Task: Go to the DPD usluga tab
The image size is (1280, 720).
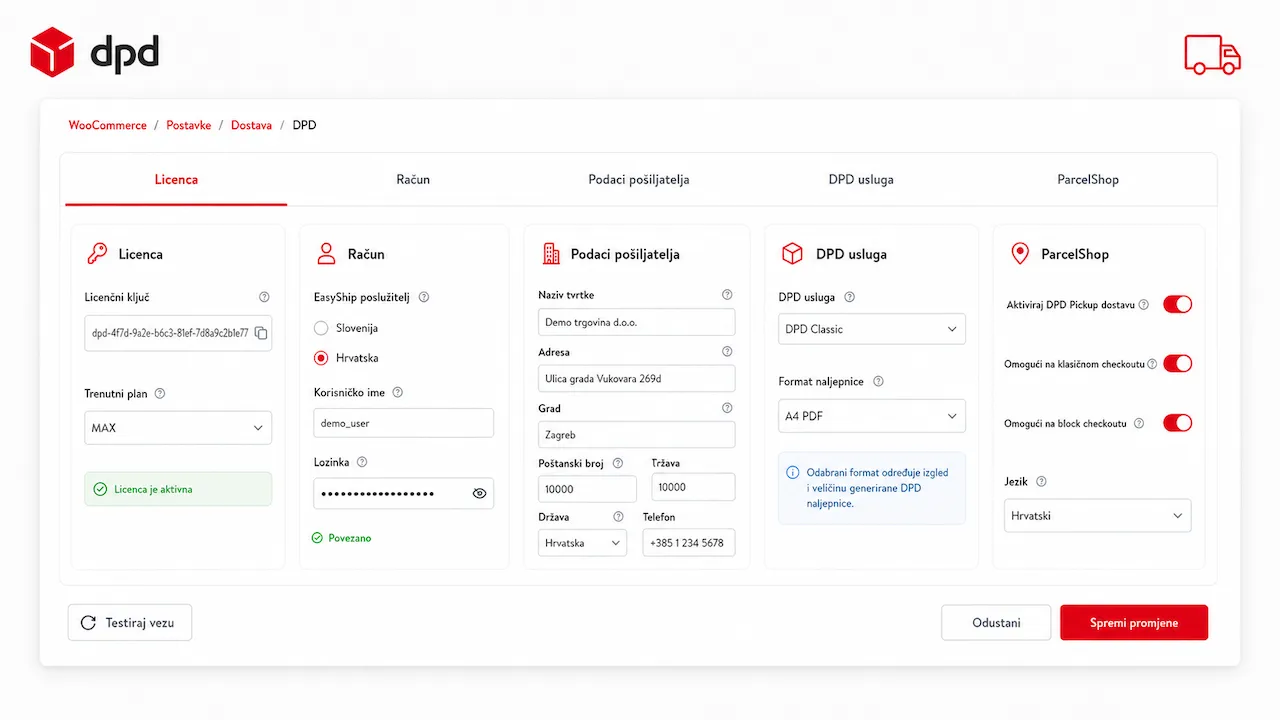Action: (861, 180)
